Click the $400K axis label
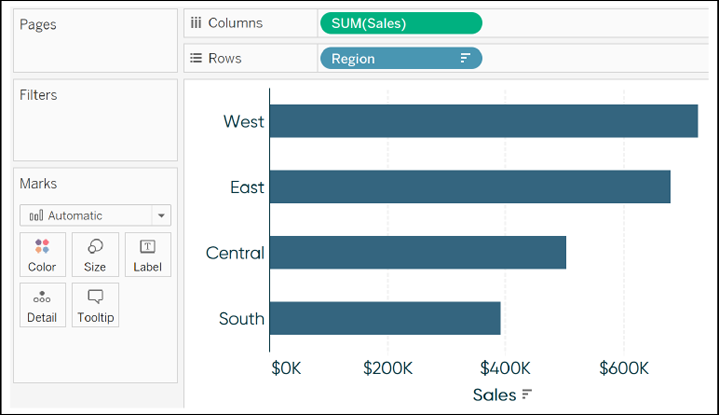This screenshot has height=415, width=719. click(505, 368)
